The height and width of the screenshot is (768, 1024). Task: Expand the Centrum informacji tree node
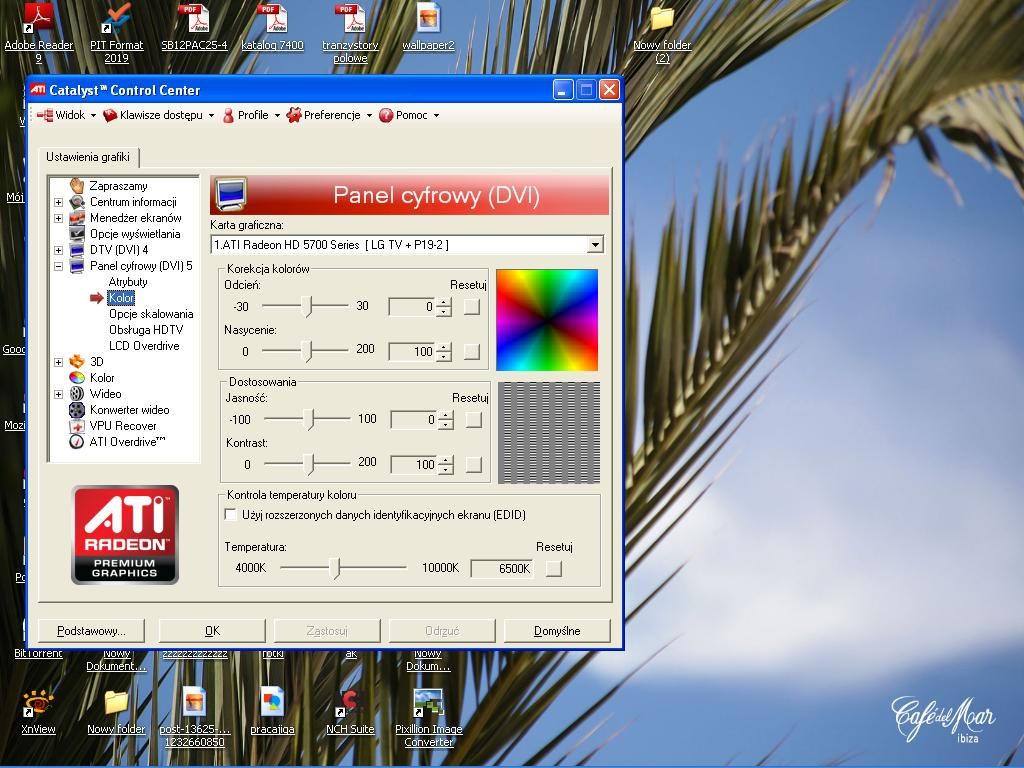click(x=58, y=202)
